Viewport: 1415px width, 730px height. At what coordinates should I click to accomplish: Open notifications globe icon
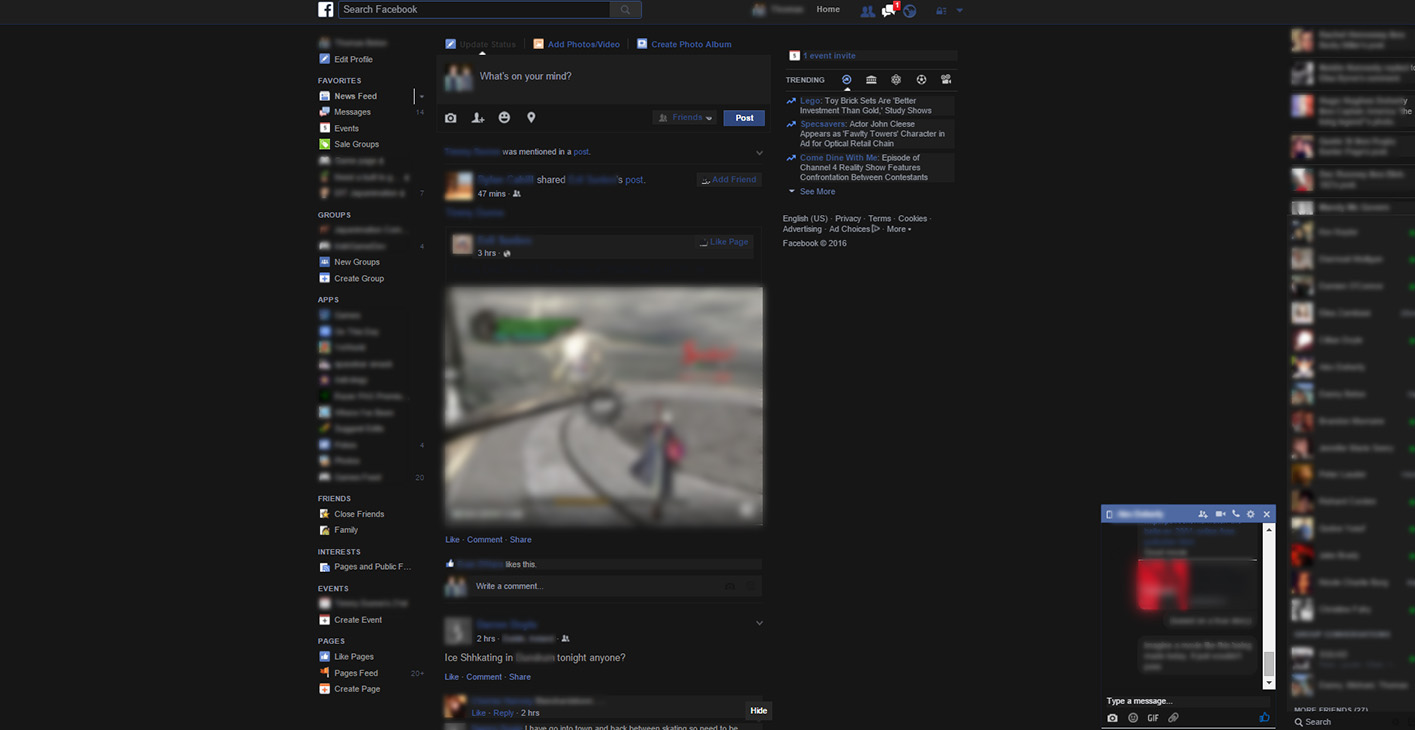click(x=910, y=11)
